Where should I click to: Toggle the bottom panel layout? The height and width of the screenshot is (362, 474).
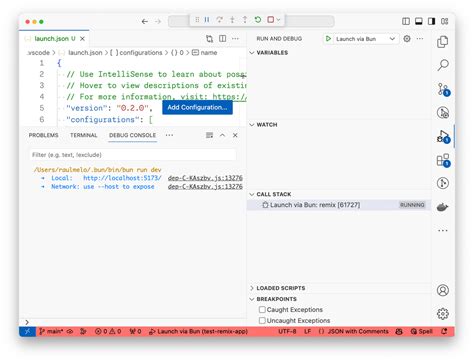419,21
